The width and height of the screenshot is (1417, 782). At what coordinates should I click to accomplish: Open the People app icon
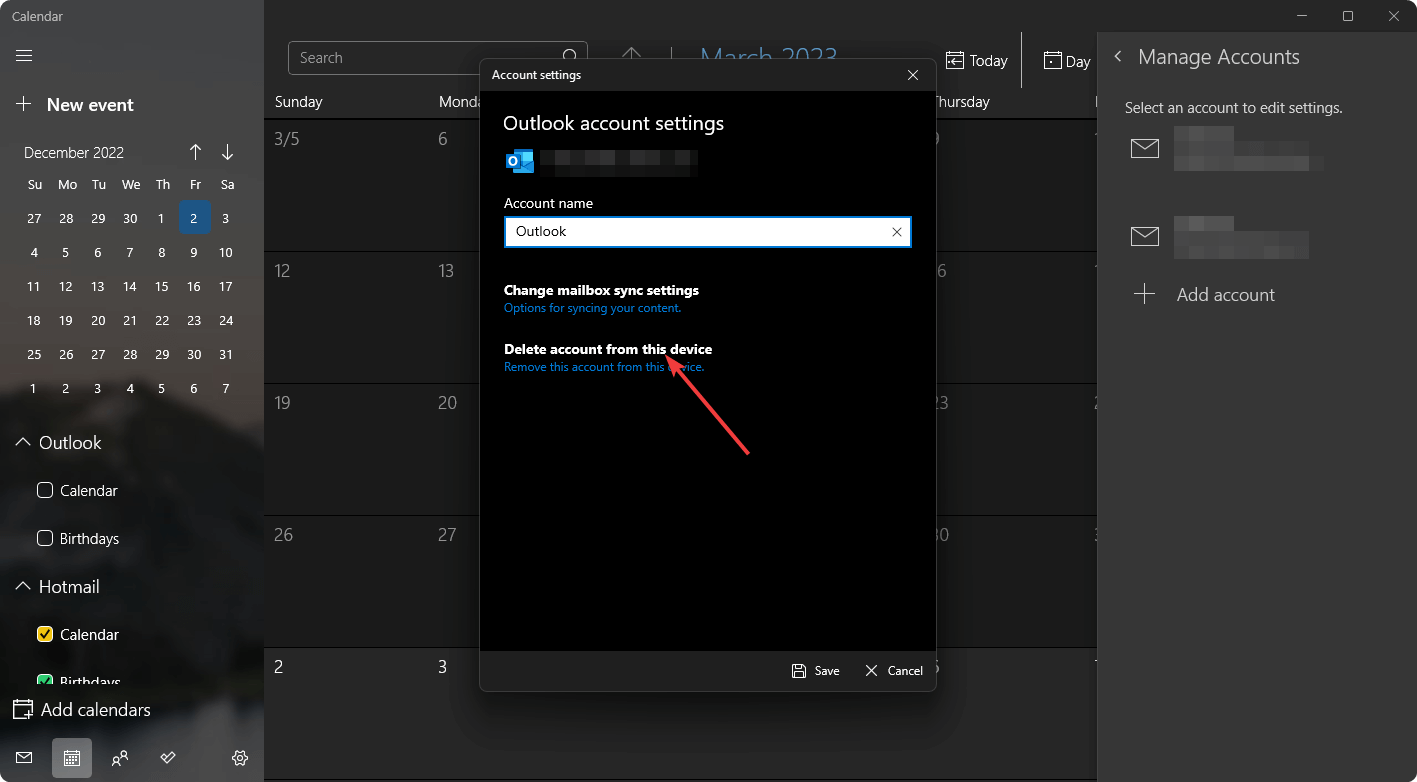[x=120, y=758]
